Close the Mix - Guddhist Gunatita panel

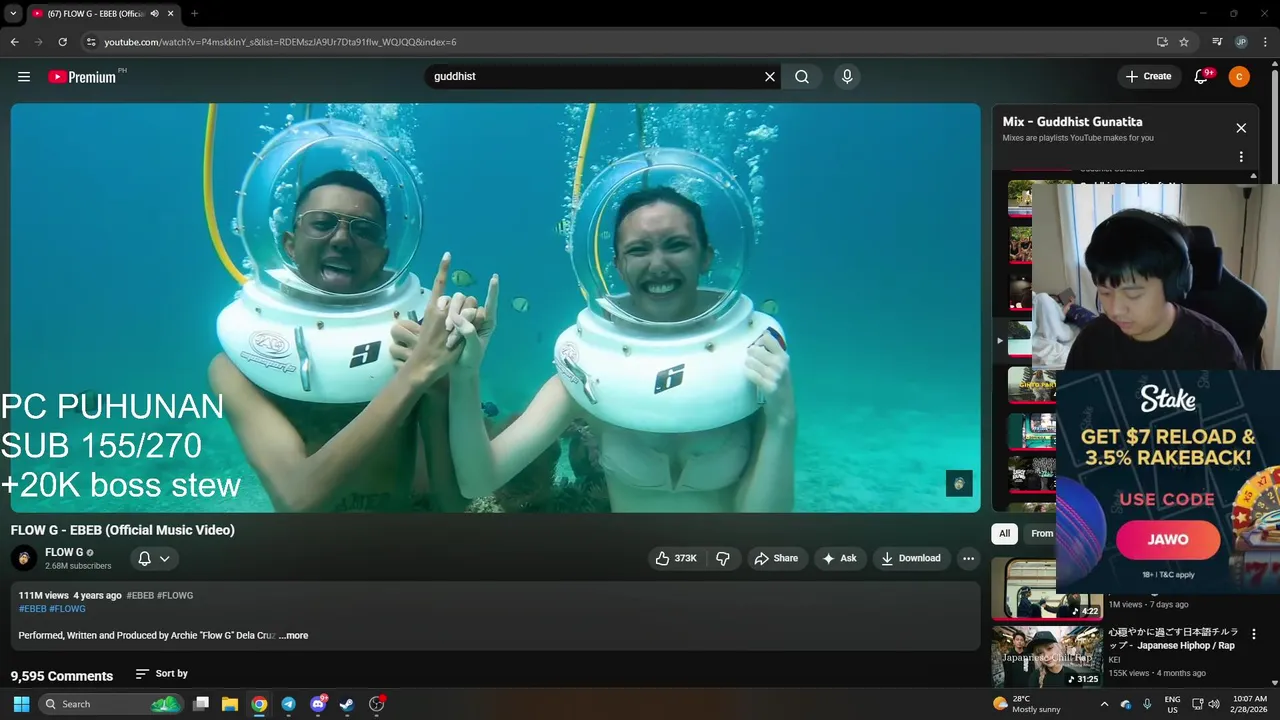(x=1241, y=128)
